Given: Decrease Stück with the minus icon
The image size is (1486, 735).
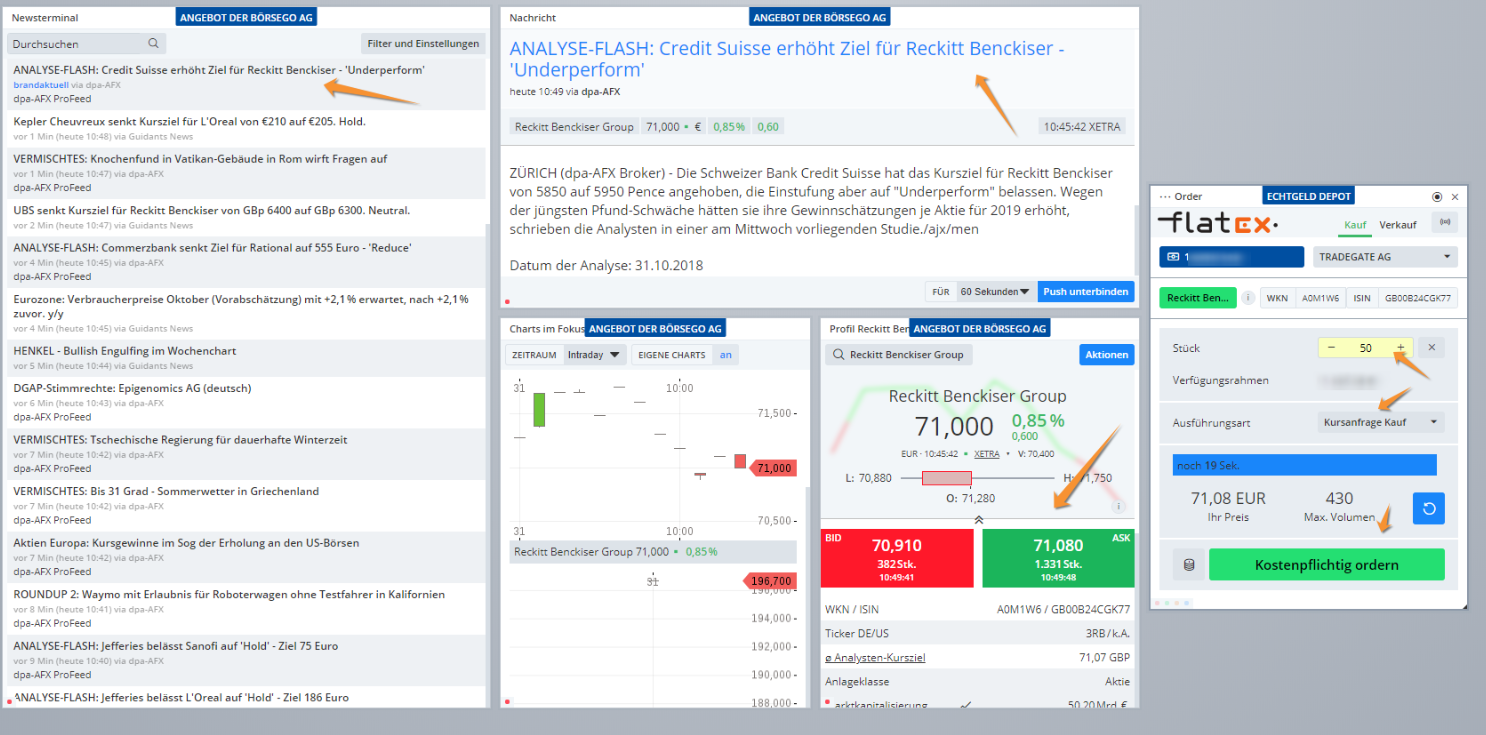Looking at the screenshot, I should coord(1331,348).
